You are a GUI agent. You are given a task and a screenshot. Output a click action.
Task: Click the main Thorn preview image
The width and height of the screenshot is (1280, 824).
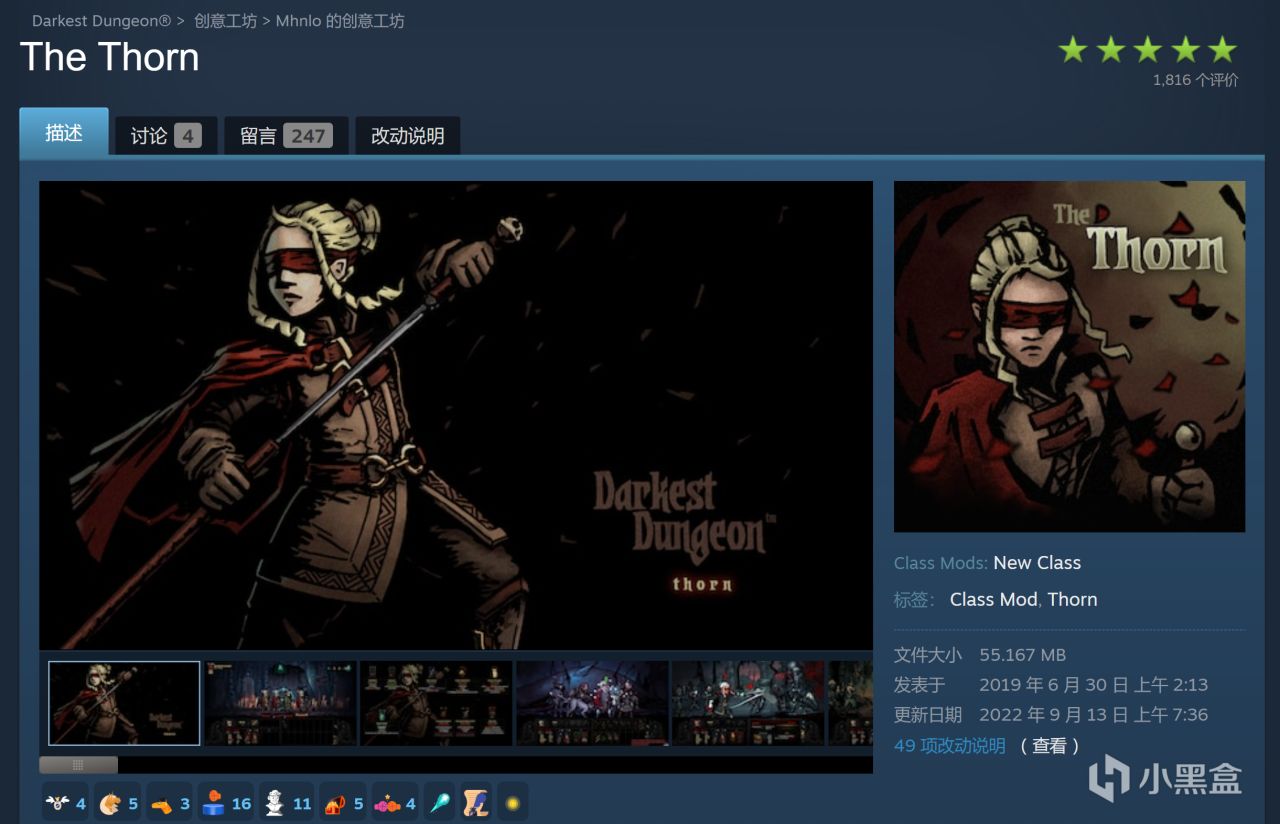(x=456, y=415)
